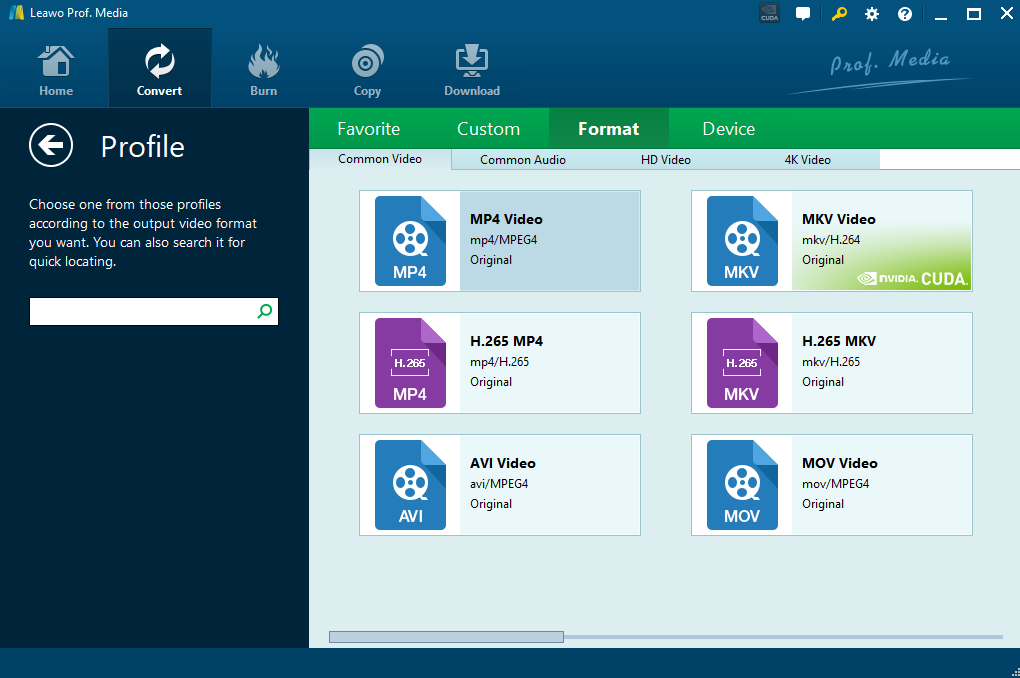
Task: Open the Copy disc module
Action: tap(367, 69)
